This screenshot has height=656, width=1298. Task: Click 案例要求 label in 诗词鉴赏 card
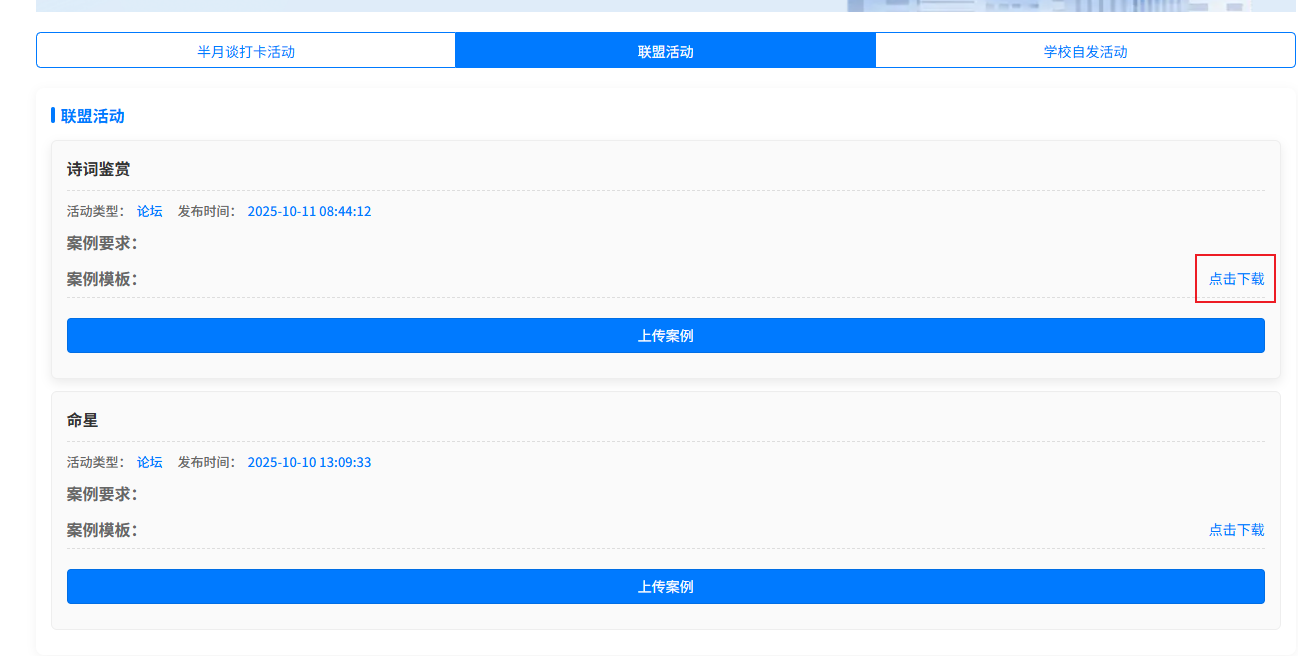point(101,243)
